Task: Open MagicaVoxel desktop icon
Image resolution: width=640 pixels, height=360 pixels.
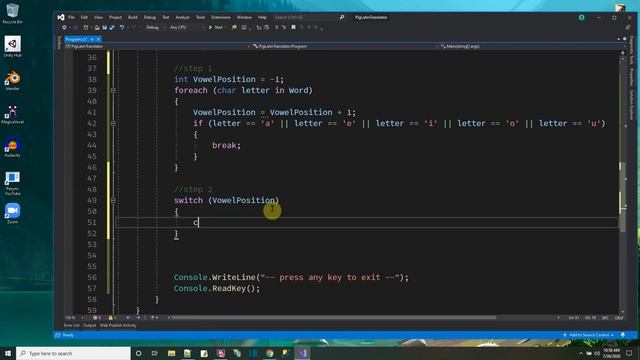Action: point(12,114)
